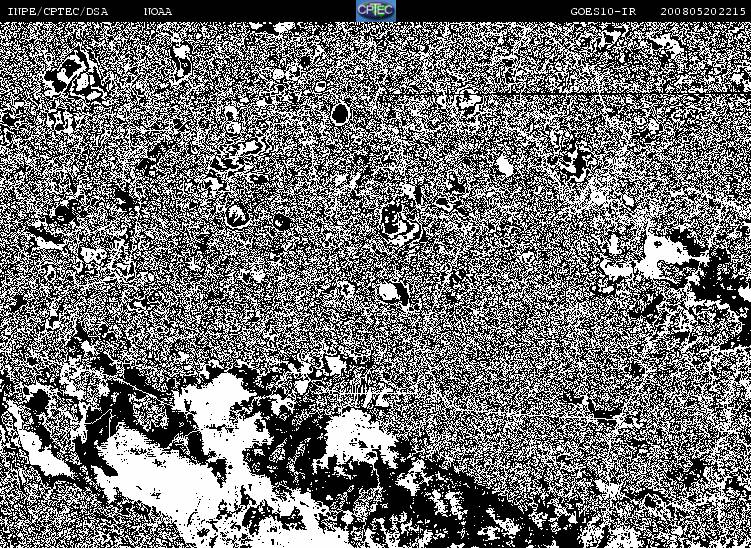
Task: Select the GOES10-IR satellite label
Action: (x=603, y=11)
